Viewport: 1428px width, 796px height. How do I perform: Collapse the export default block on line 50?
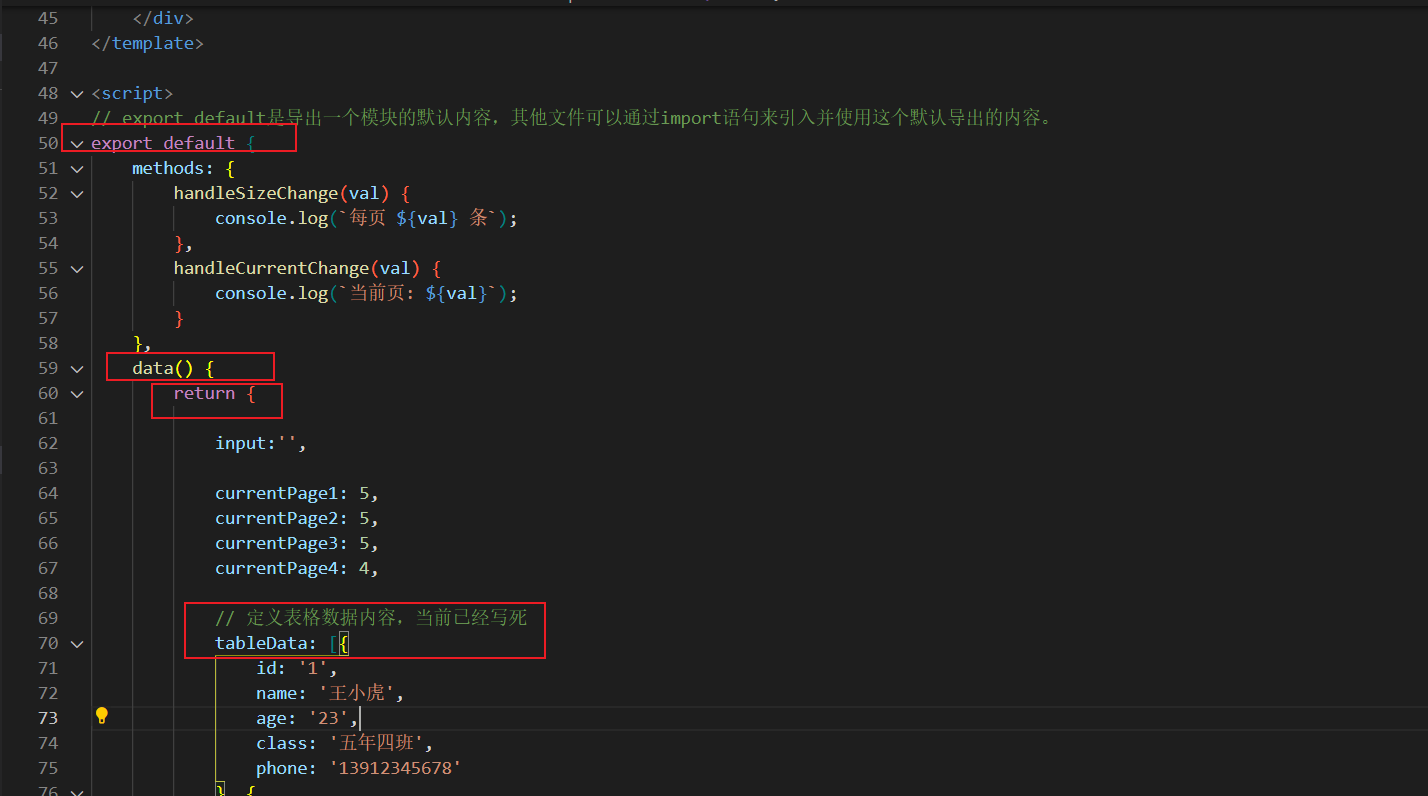(77, 143)
